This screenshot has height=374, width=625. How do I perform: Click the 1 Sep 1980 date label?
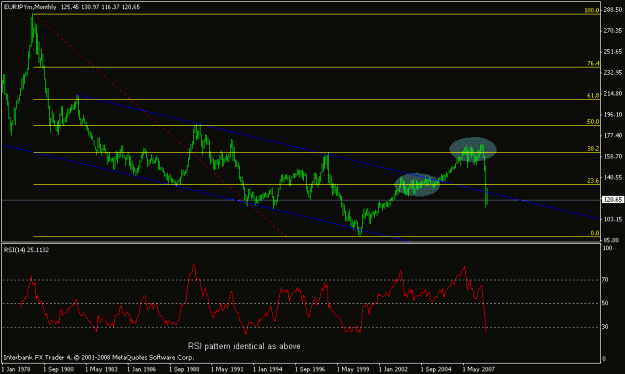[58, 369]
